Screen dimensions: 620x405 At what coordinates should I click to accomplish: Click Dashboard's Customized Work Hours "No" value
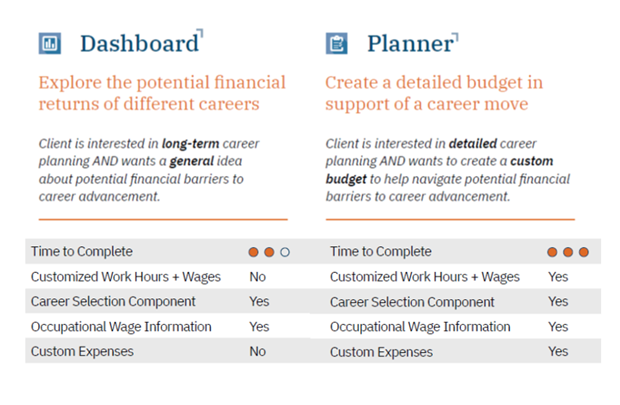click(x=258, y=277)
